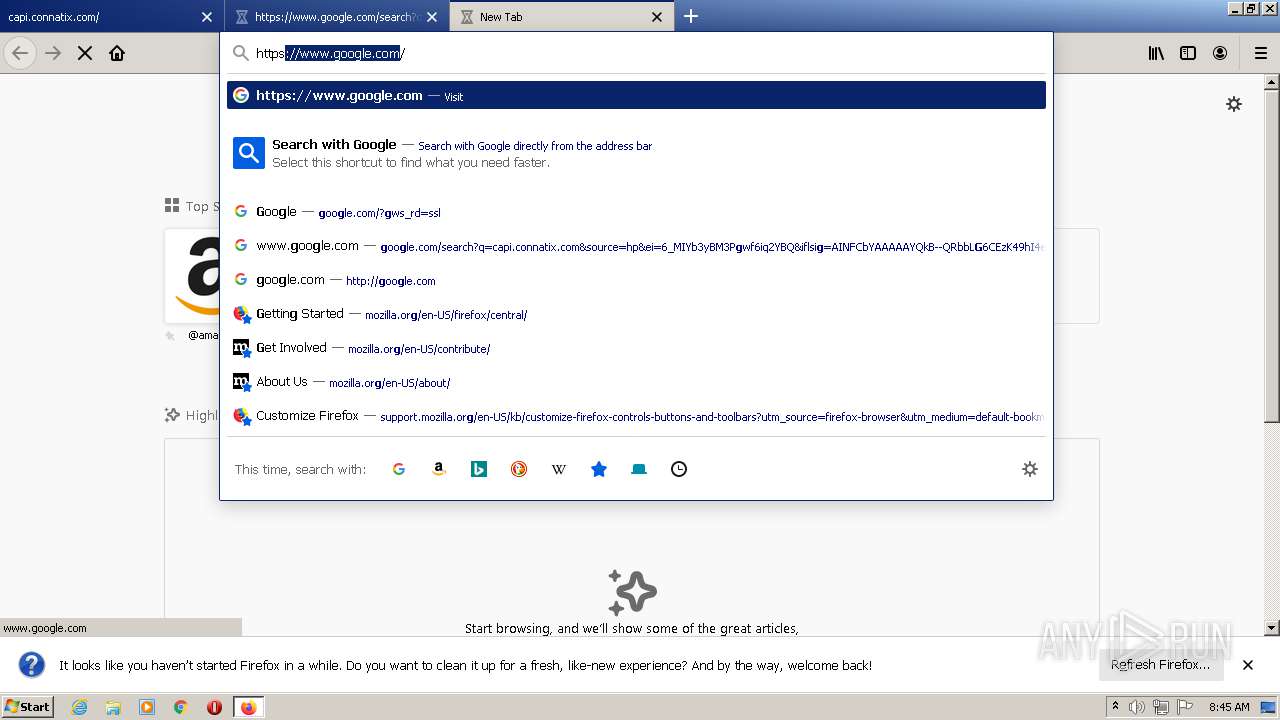Search this time with Bing icon
The image size is (1280, 720).
pyautogui.click(x=479, y=469)
